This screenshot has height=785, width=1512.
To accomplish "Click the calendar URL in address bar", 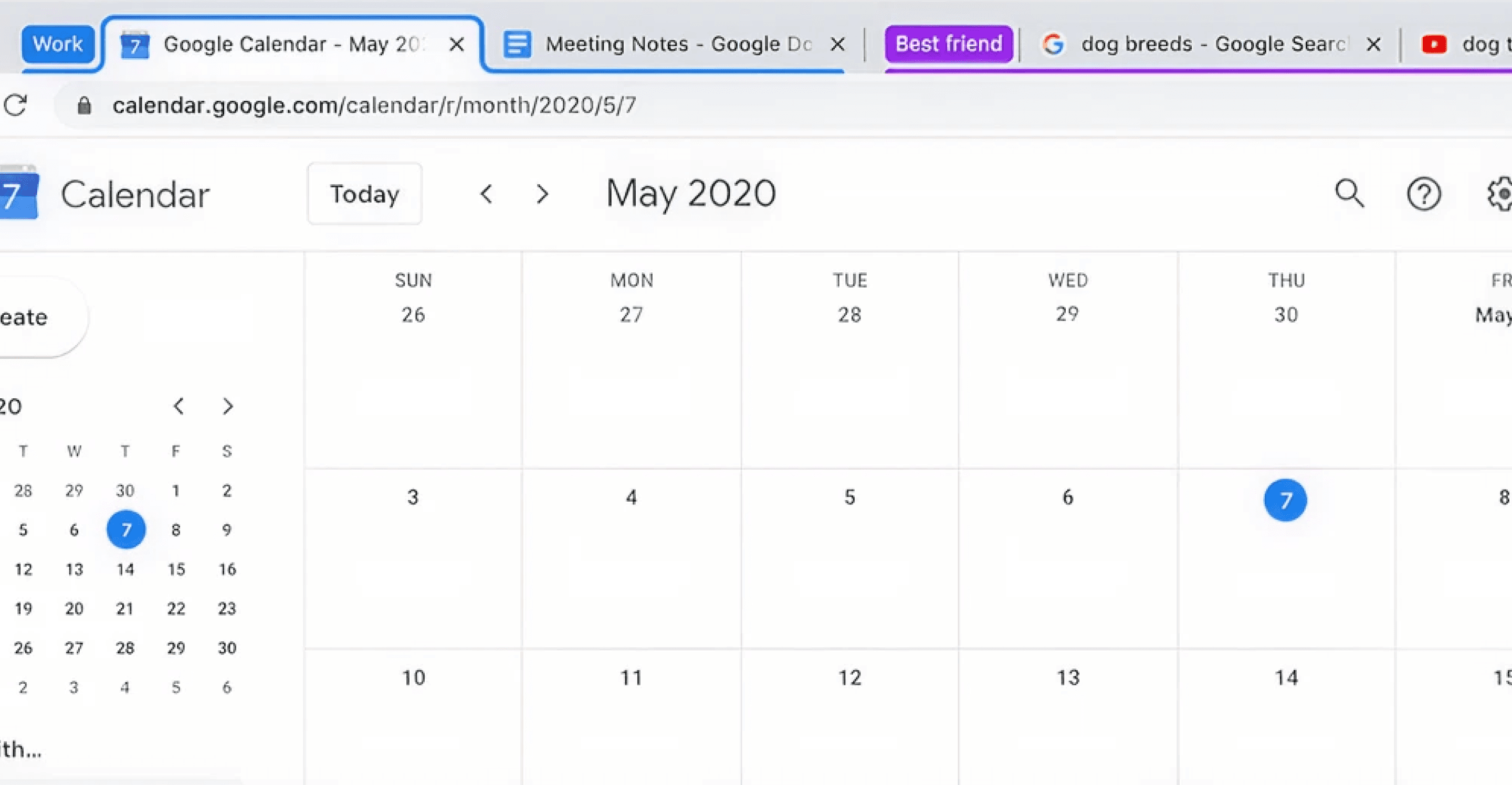I will (374, 105).
